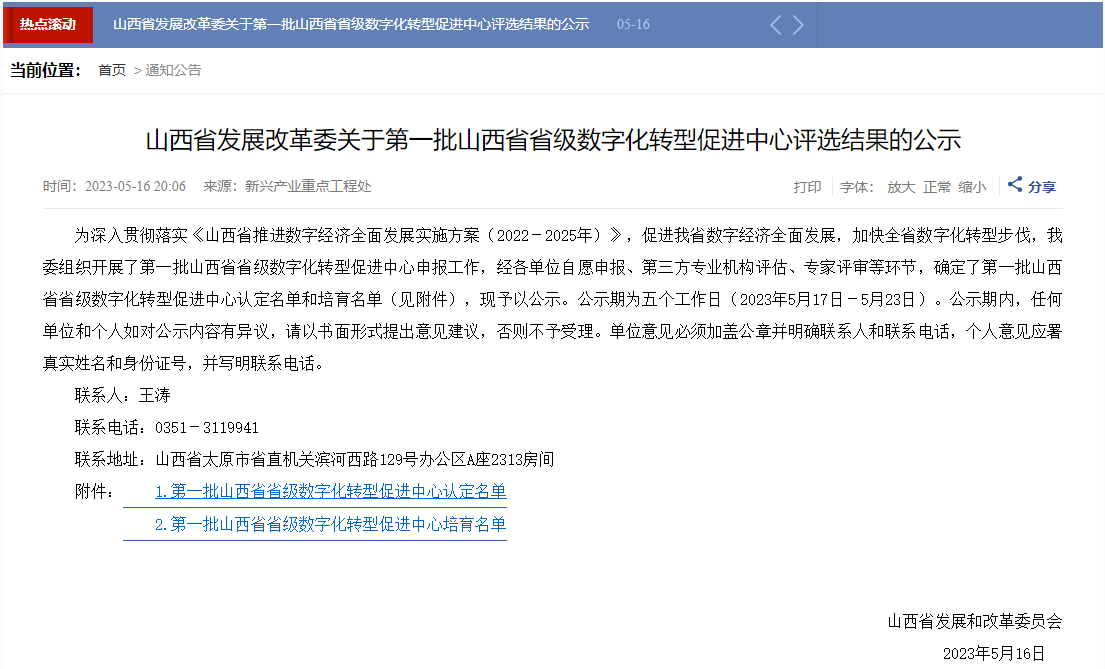Click the 山西省发展和改革委员会 signature at bottom
Viewport: 1105px width, 669px height.
(974, 621)
